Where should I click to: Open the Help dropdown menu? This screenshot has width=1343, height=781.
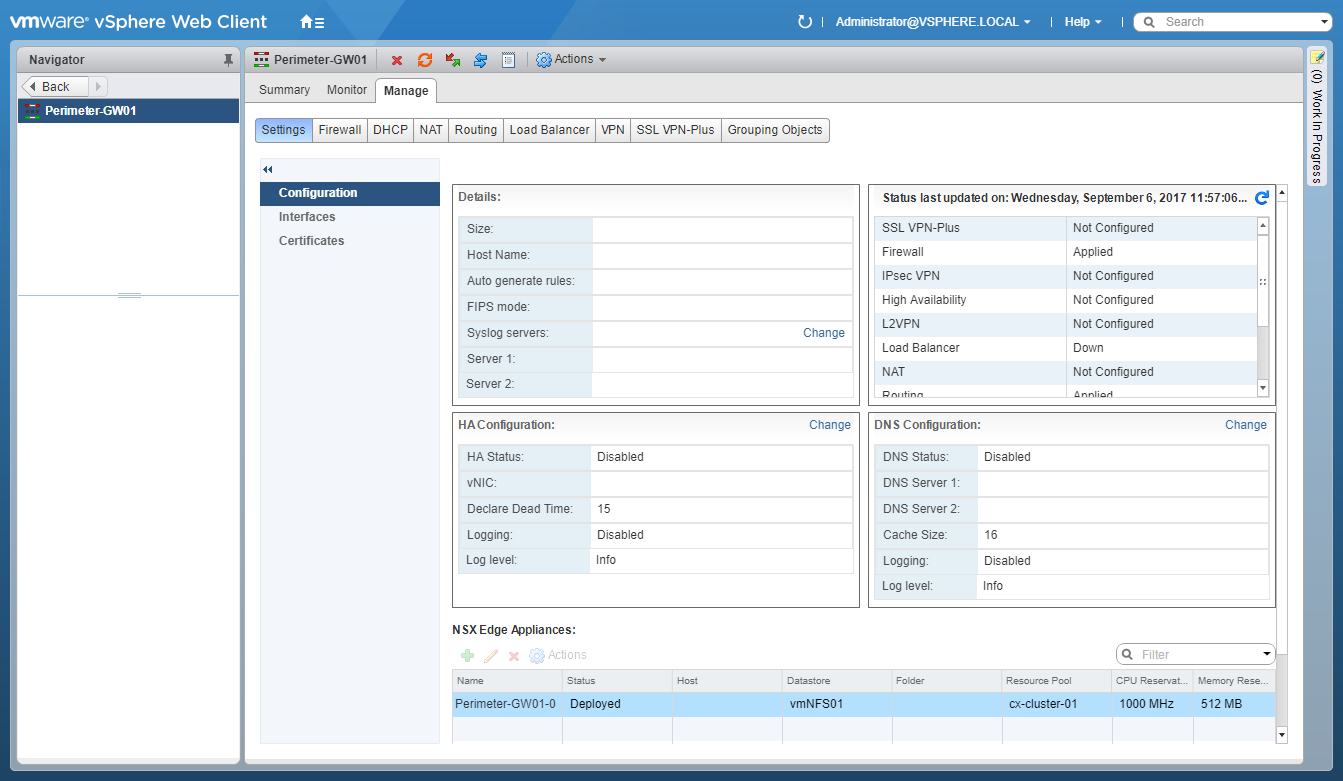1083,22
